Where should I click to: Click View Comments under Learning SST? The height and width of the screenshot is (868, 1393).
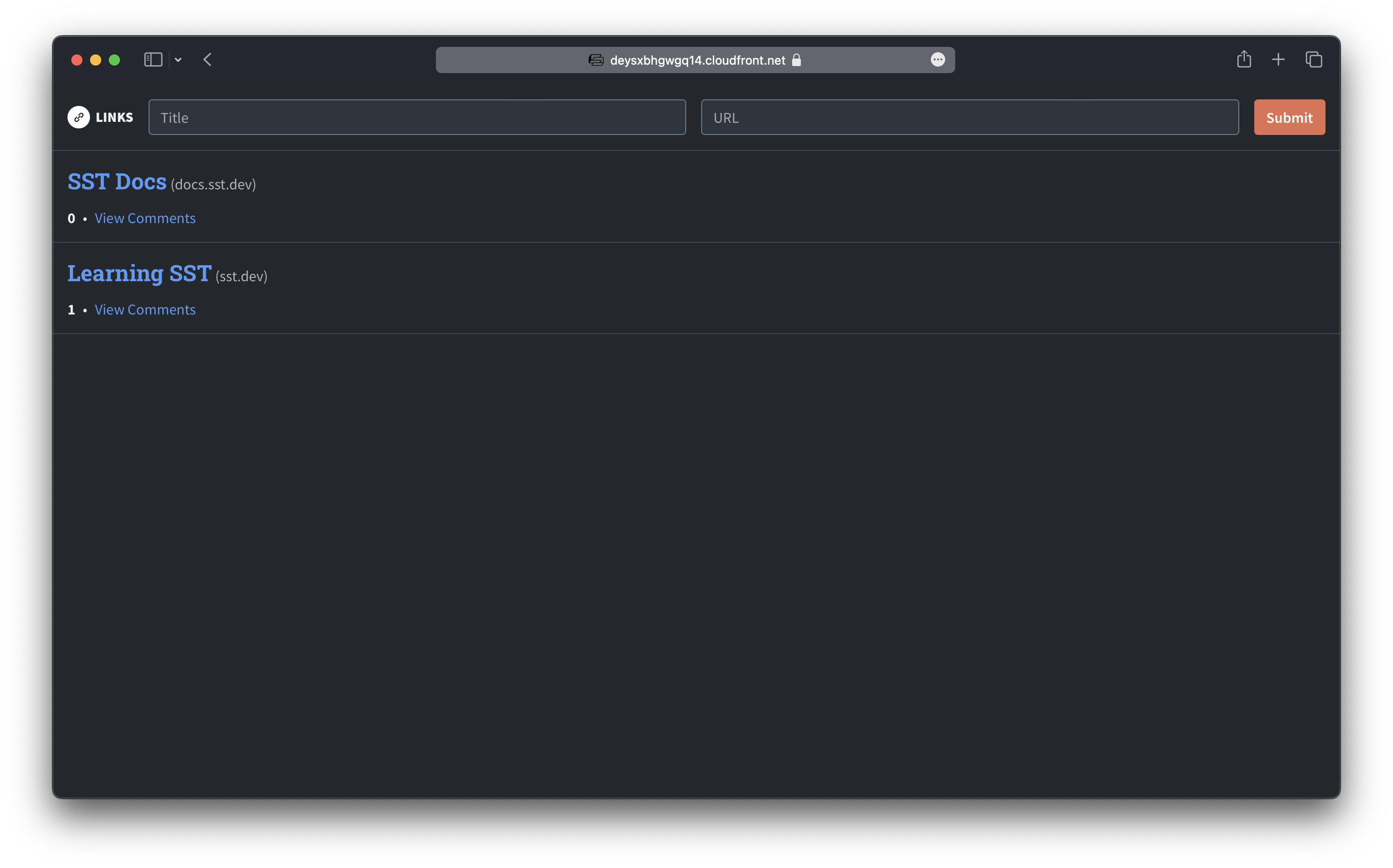point(145,309)
